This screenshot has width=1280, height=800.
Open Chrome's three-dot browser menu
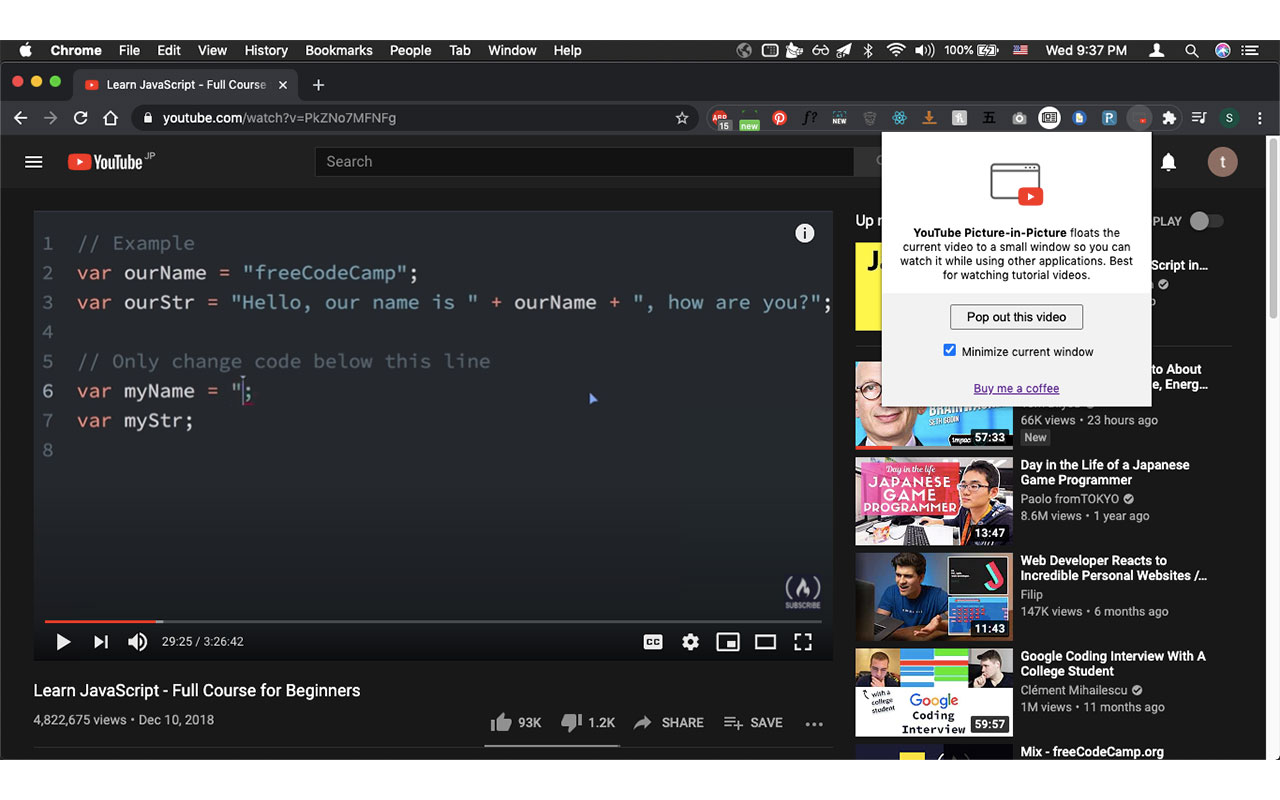coord(1259,117)
